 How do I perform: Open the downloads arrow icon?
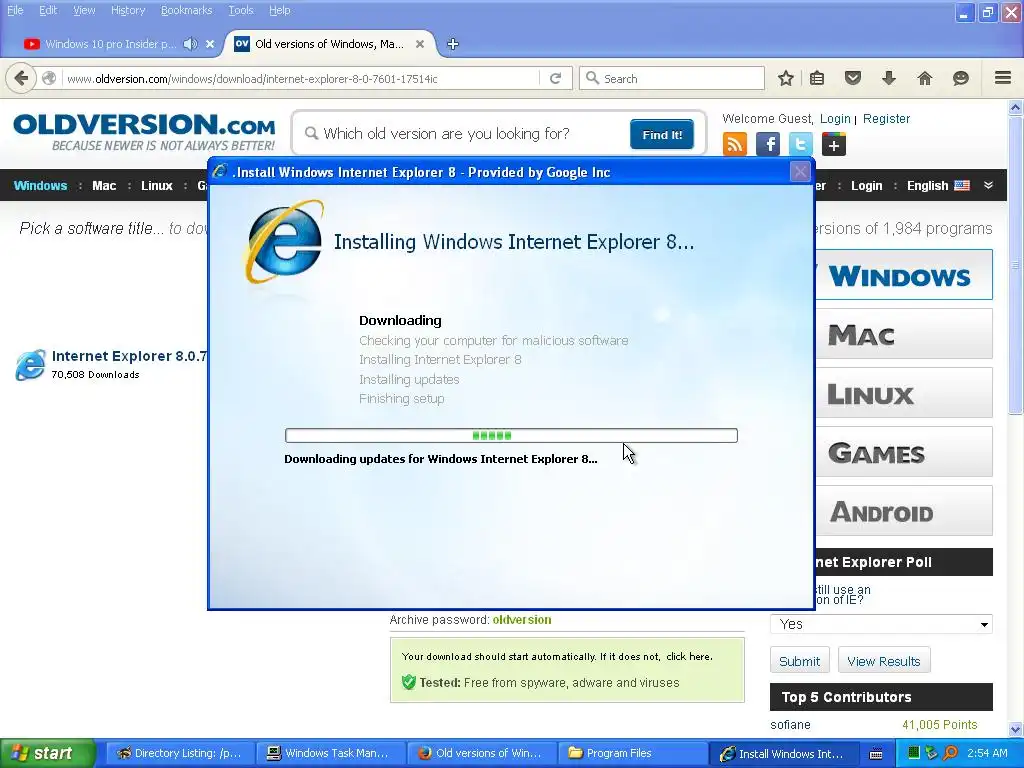tap(888, 78)
